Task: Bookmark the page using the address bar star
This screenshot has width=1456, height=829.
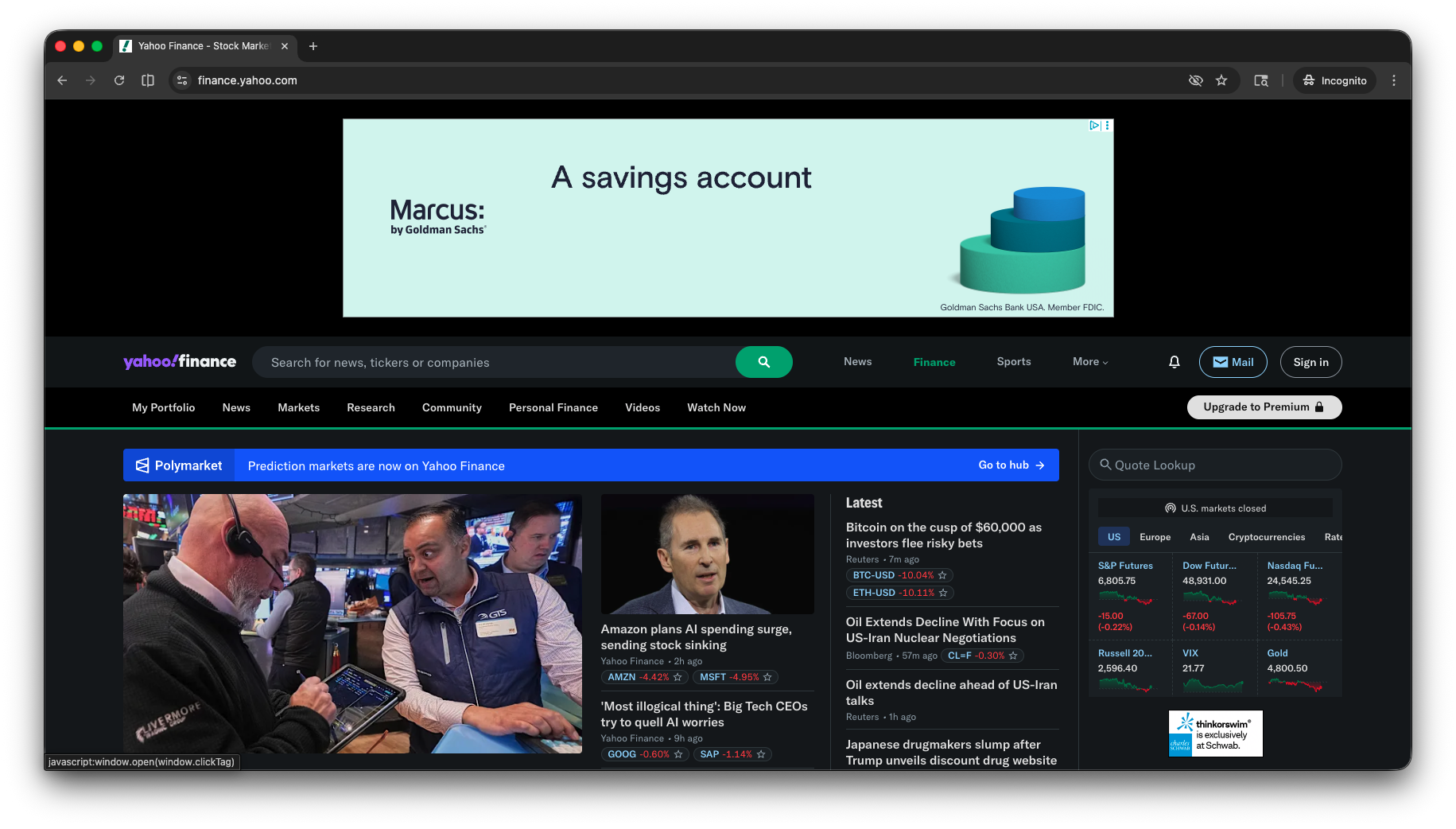Action: (1222, 80)
